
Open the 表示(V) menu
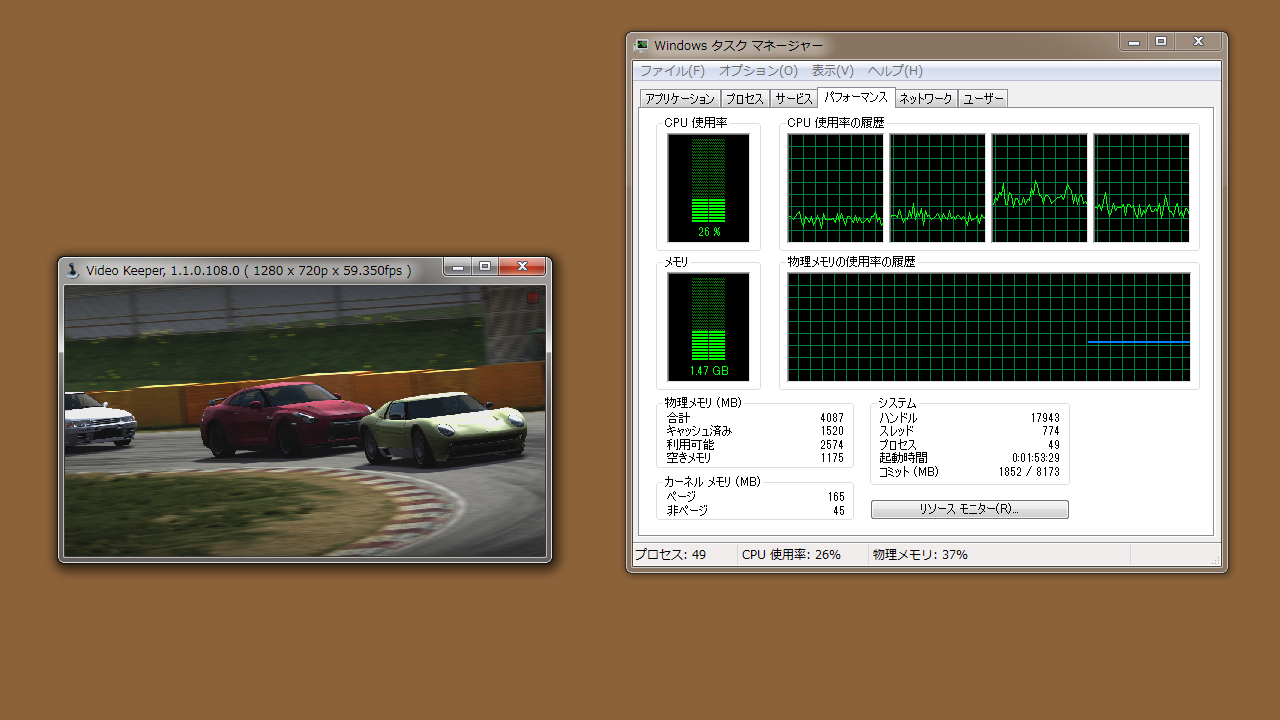click(x=832, y=71)
